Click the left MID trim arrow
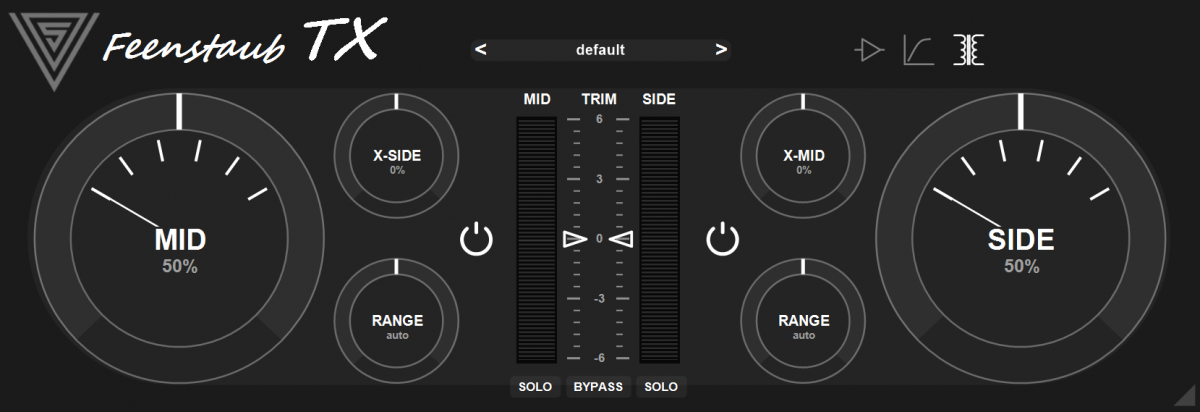 574,239
